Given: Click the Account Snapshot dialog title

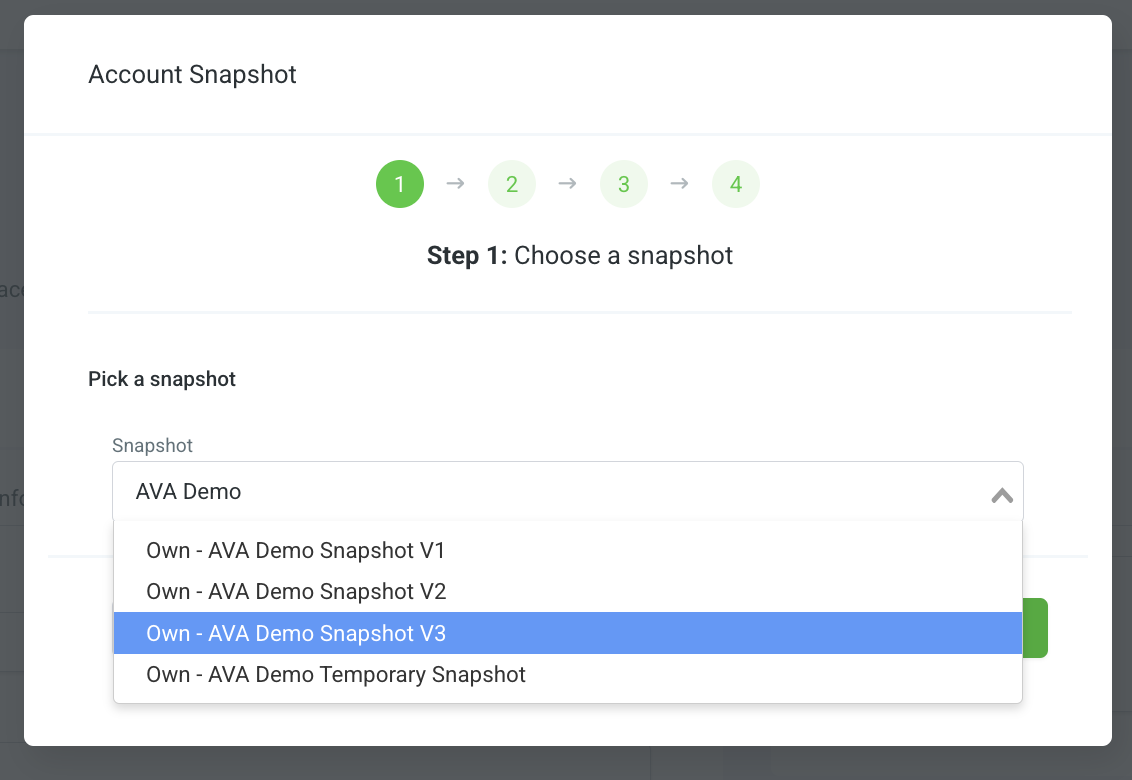Looking at the screenshot, I should (x=192, y=74).
